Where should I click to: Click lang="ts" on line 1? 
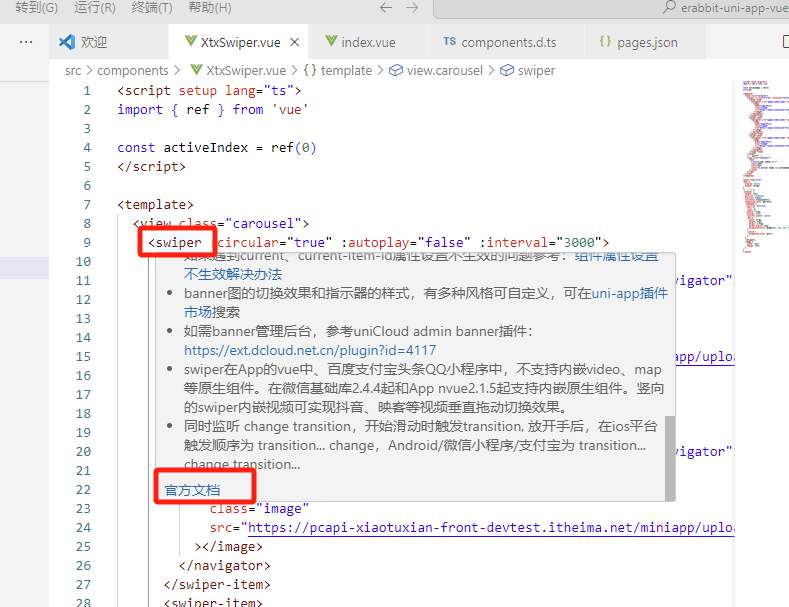point(259,91)
